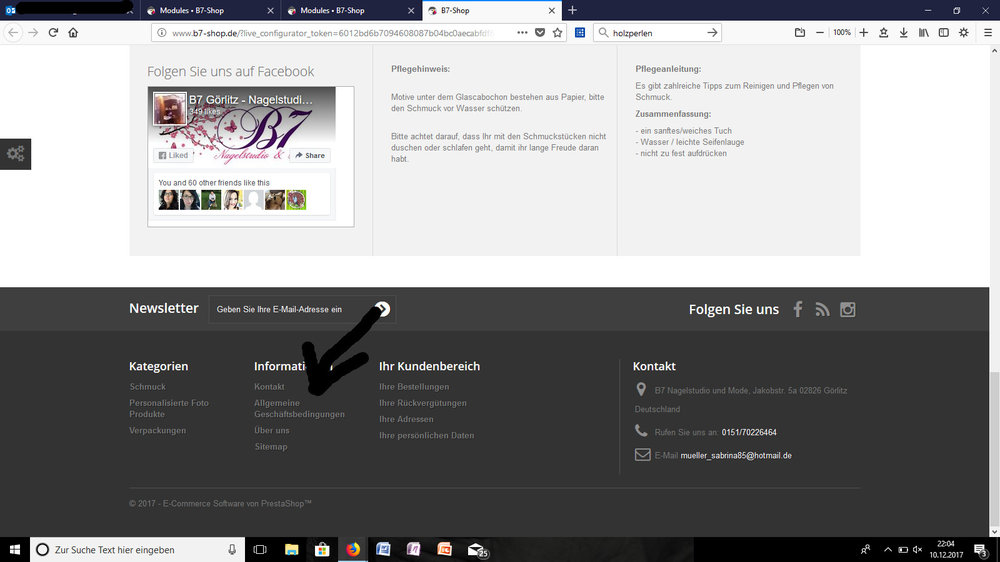Image resolution: width=1000 pixels, height=562 pixels.
Task: Open File Explorer from taskbar
Action: 291,549
